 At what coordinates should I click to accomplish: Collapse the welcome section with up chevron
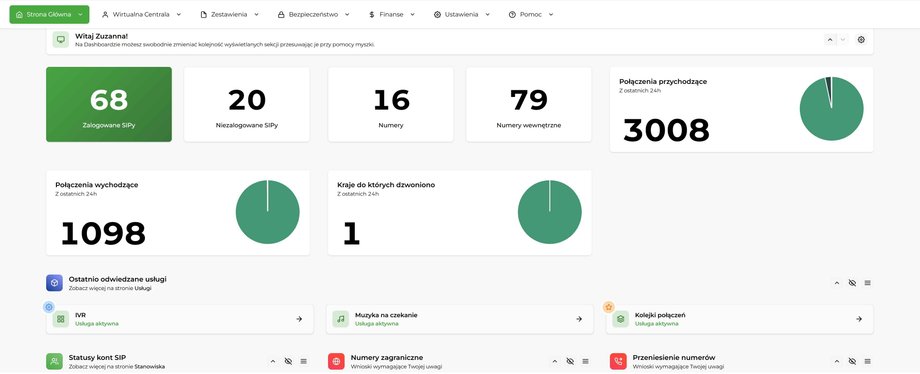830,40
